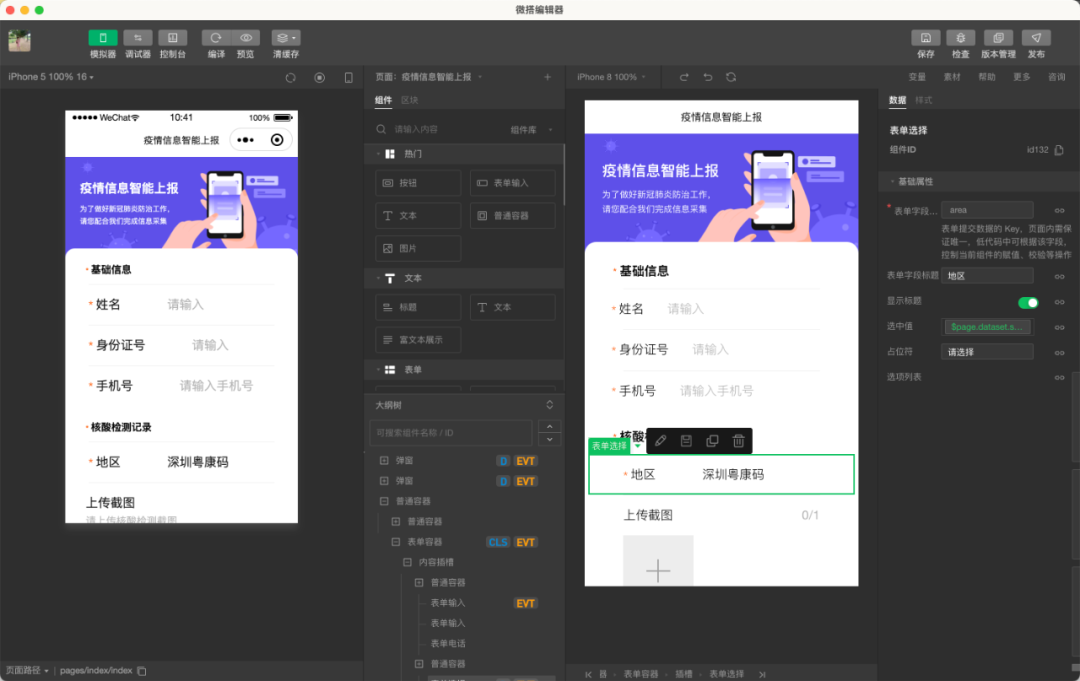
Task: Select the 表单电话 row in outline tree
Action: [x=448, y=644]
